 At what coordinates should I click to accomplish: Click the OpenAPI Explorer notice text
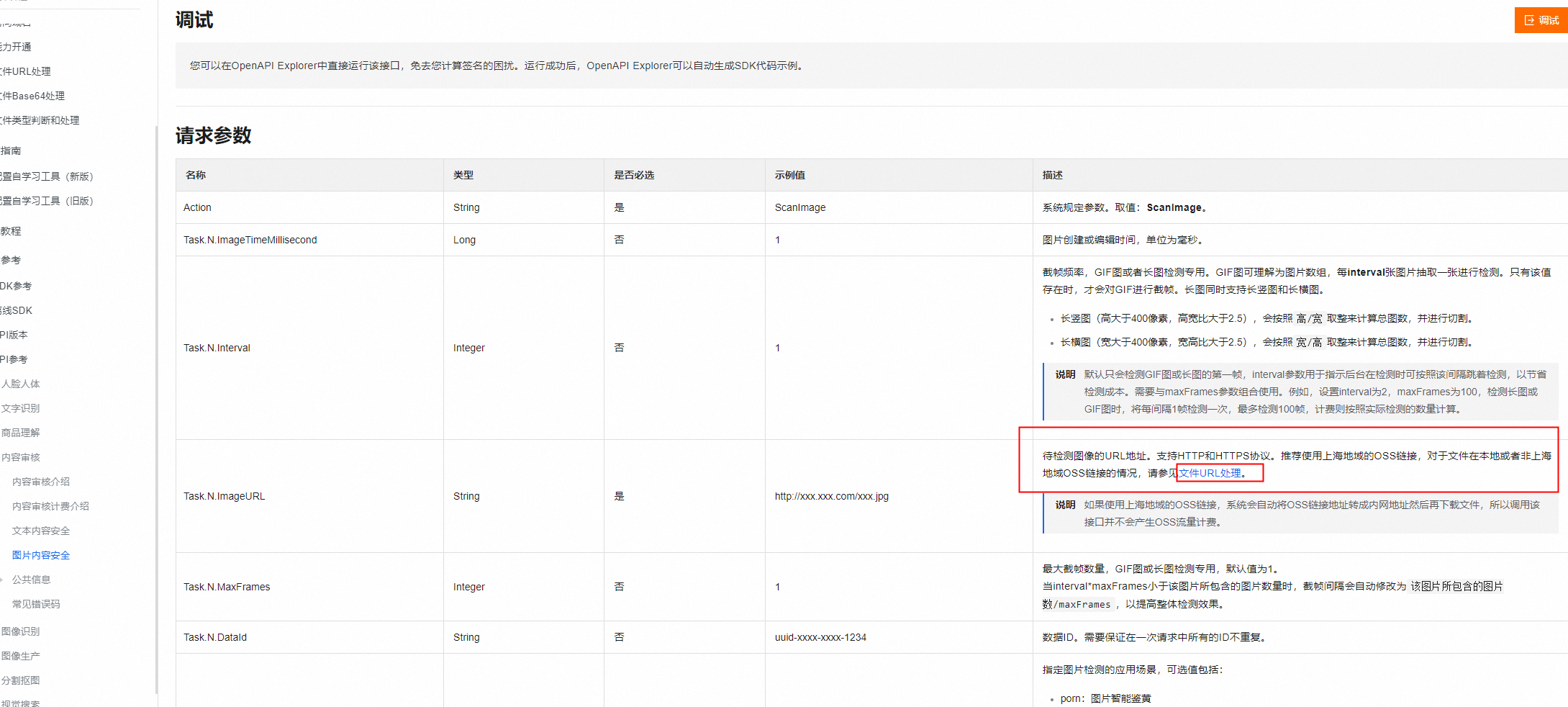click(498, 66)
